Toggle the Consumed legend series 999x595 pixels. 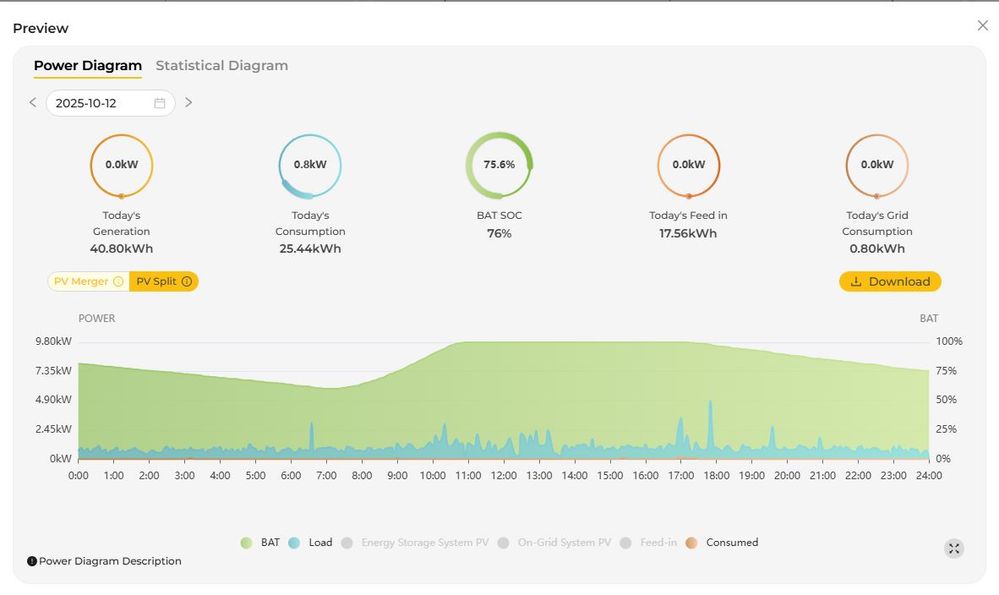click(722, 543)
